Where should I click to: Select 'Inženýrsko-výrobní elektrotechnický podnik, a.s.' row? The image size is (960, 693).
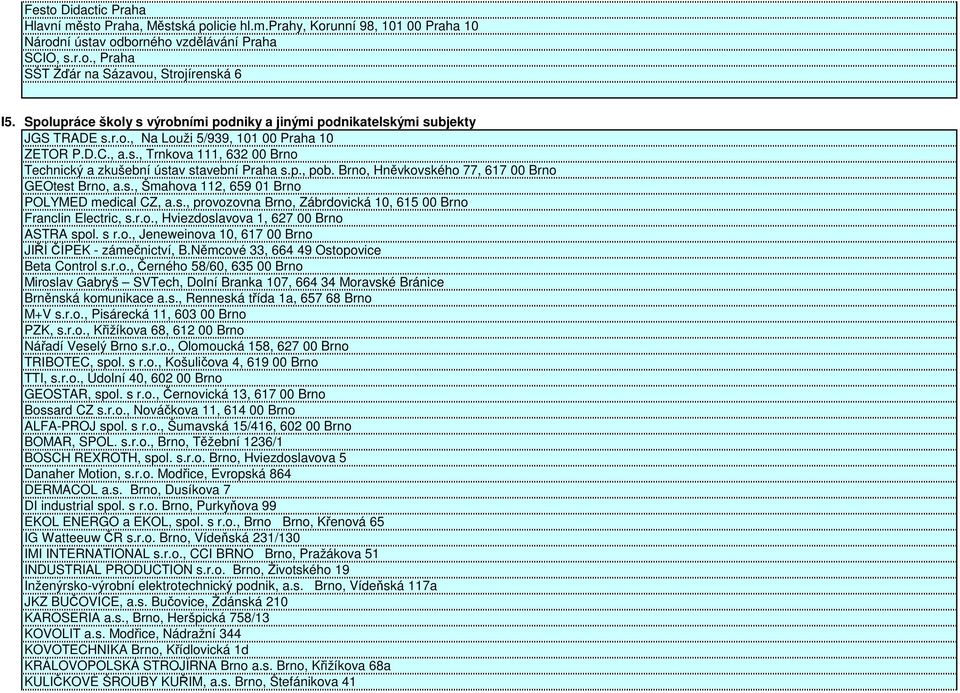pos(489,585)
